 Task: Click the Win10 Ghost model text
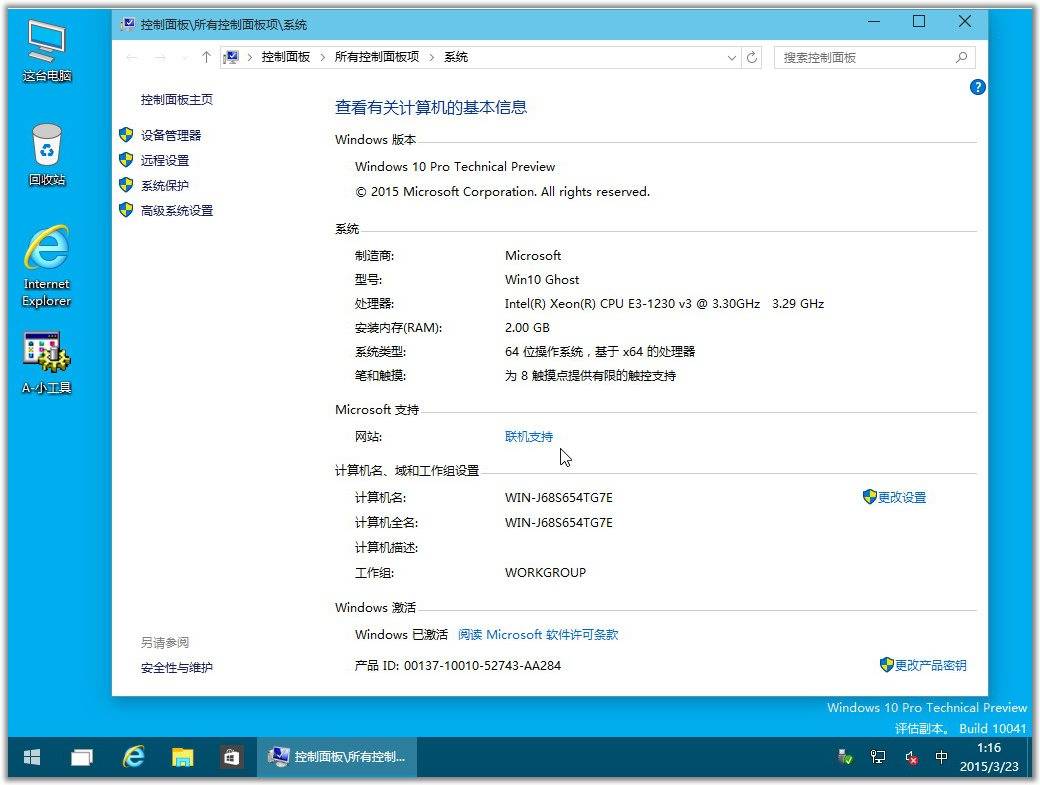pos(542,279)
